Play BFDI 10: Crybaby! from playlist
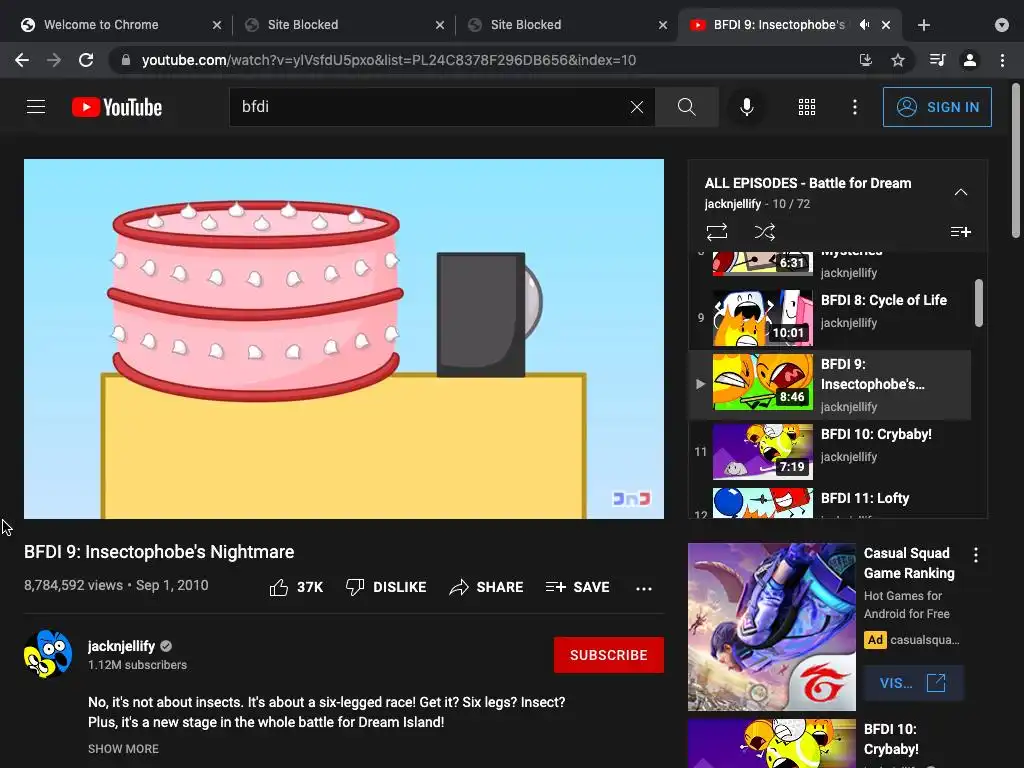 (x=829, y=452)
